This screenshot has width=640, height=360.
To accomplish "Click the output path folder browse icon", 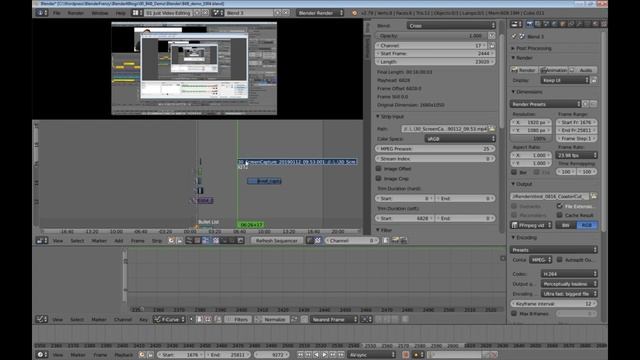I will pyautogui.click(x=594, y=196).
